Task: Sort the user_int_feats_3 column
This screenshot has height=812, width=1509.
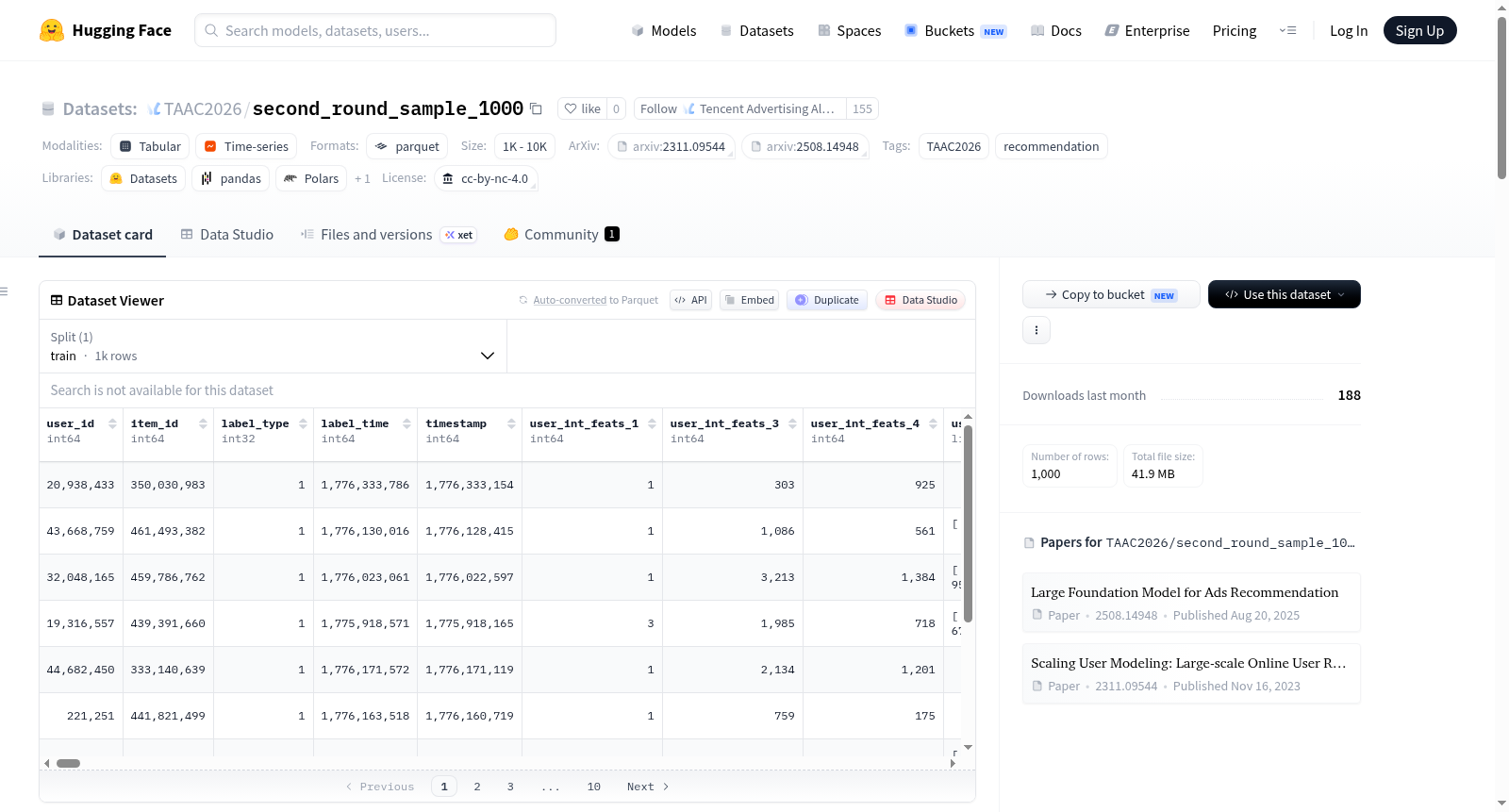Action: [x=792, y=423]
